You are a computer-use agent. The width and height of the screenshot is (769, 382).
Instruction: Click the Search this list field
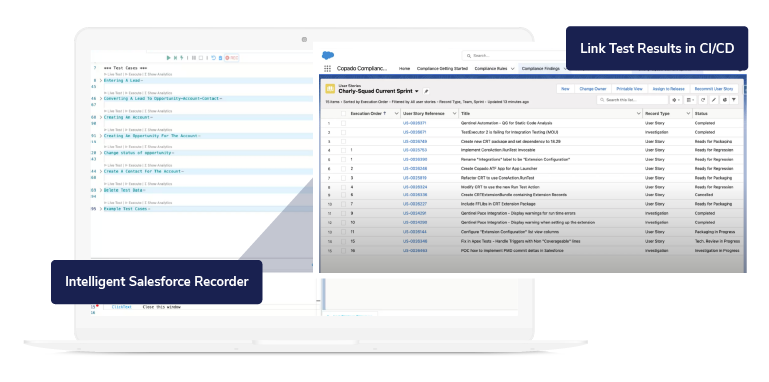[x=632, y=100]
